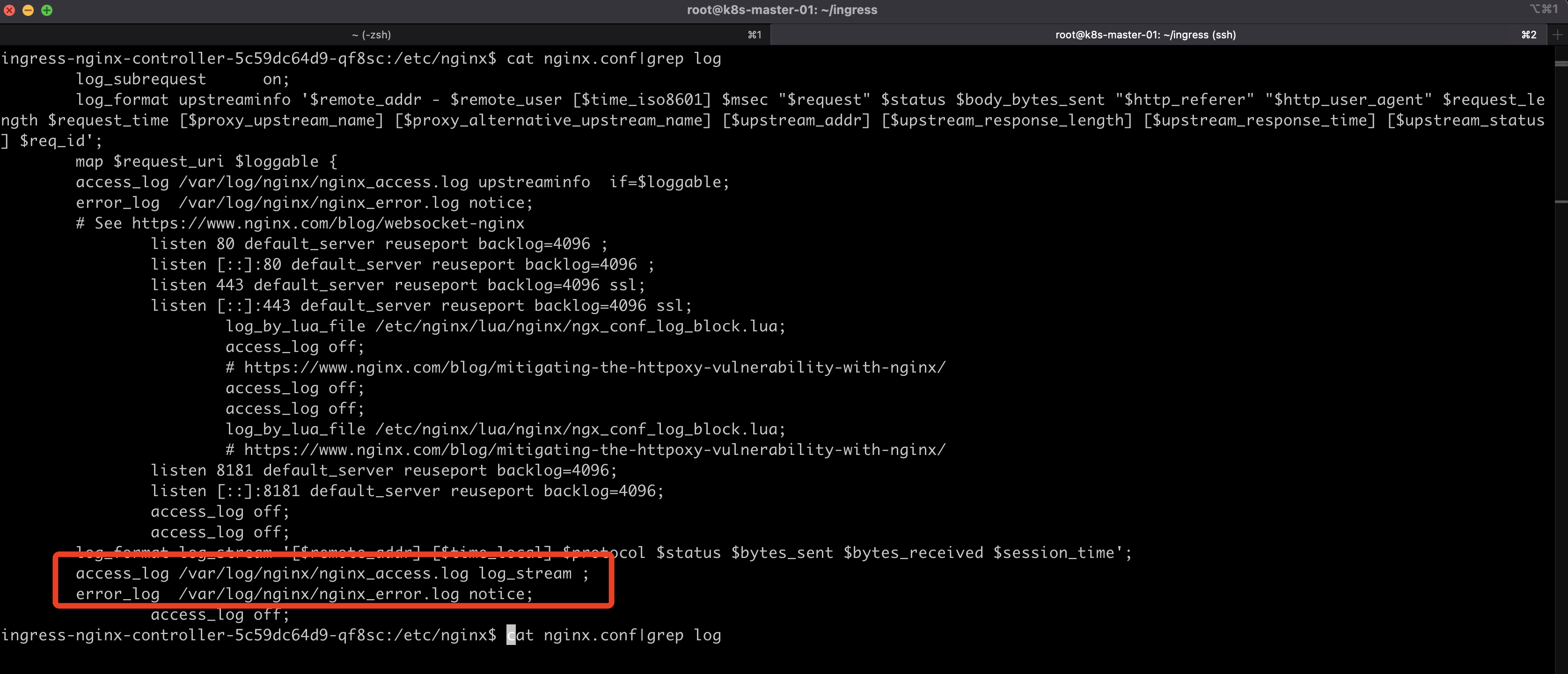The width and height of the screenshot is (1568, 674).
Task: Select the highlighted access_log log_stream line
Action: click(332, 573)
